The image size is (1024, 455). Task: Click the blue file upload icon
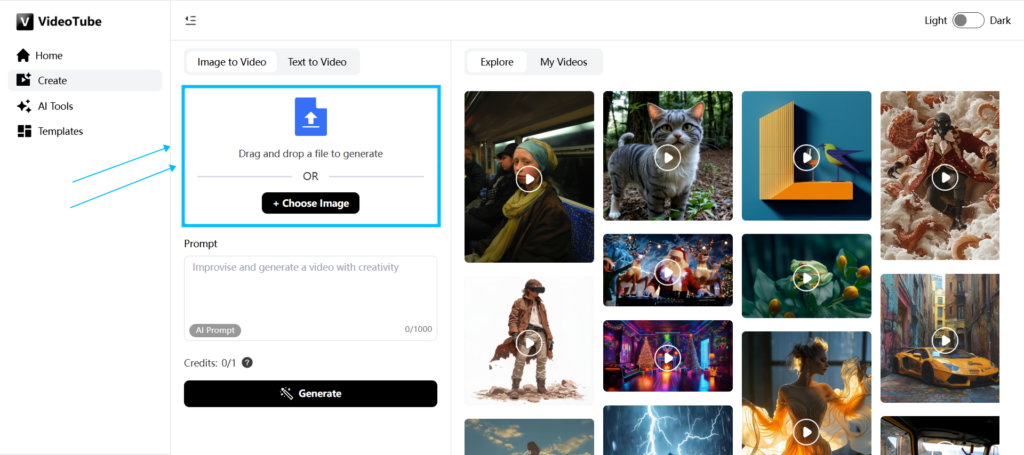pos(311,116)
